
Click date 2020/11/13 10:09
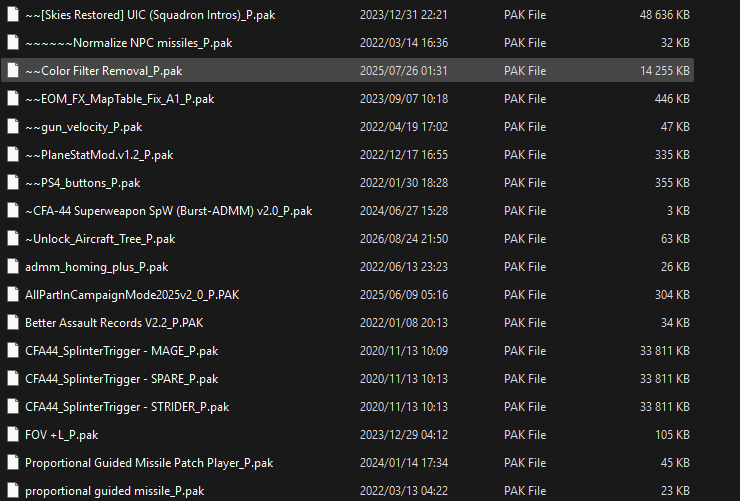(x=404, y=351)
